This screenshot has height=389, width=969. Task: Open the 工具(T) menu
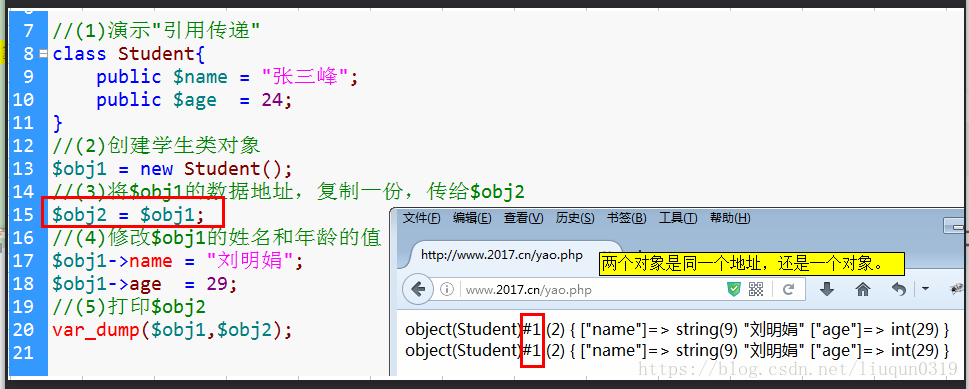(677, 218)
